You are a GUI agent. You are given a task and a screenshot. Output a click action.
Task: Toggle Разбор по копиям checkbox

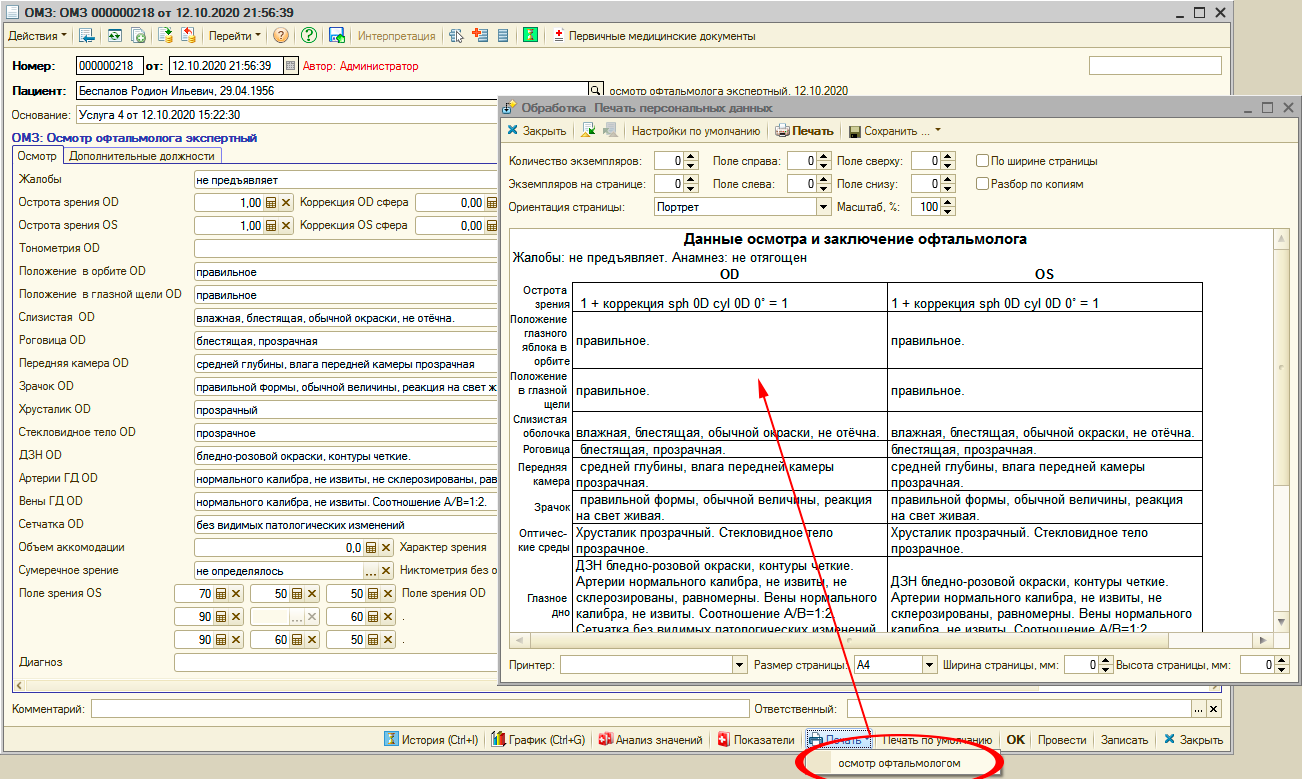click(984, 184)
